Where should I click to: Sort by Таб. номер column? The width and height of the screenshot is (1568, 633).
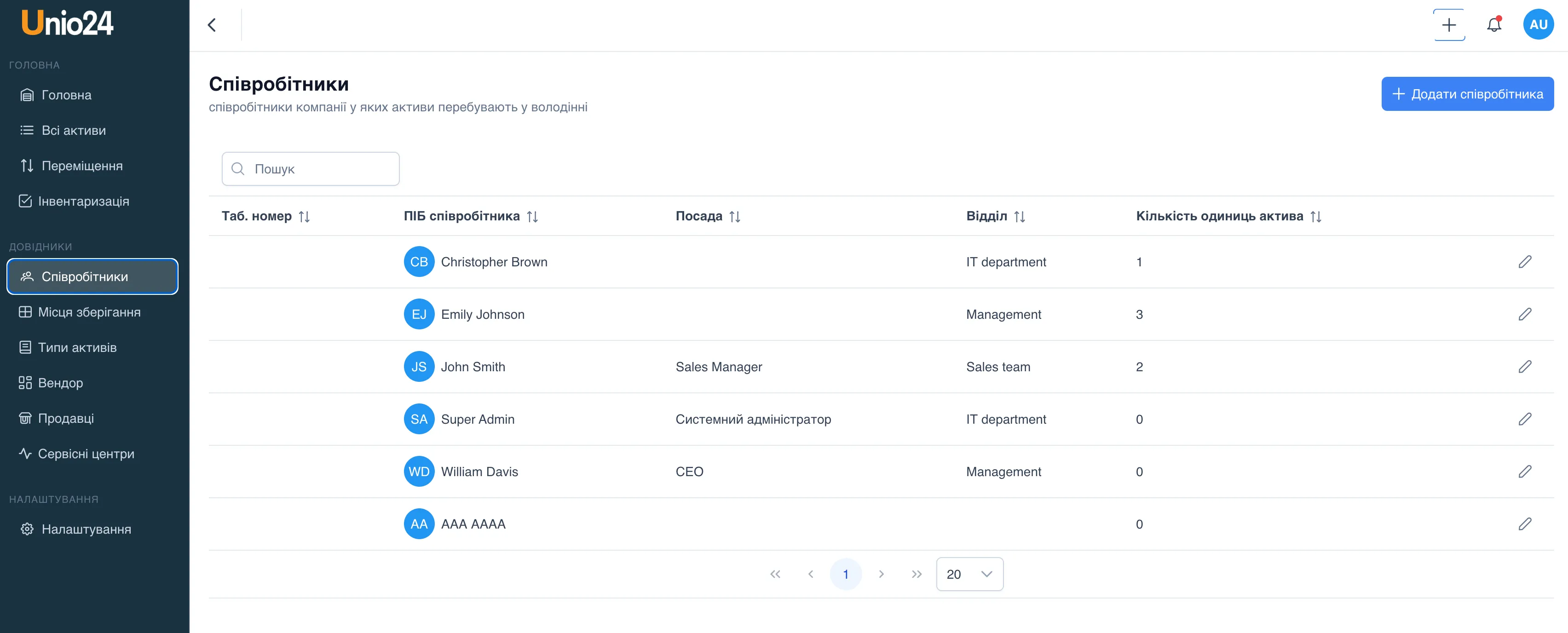tap(304, 217)
